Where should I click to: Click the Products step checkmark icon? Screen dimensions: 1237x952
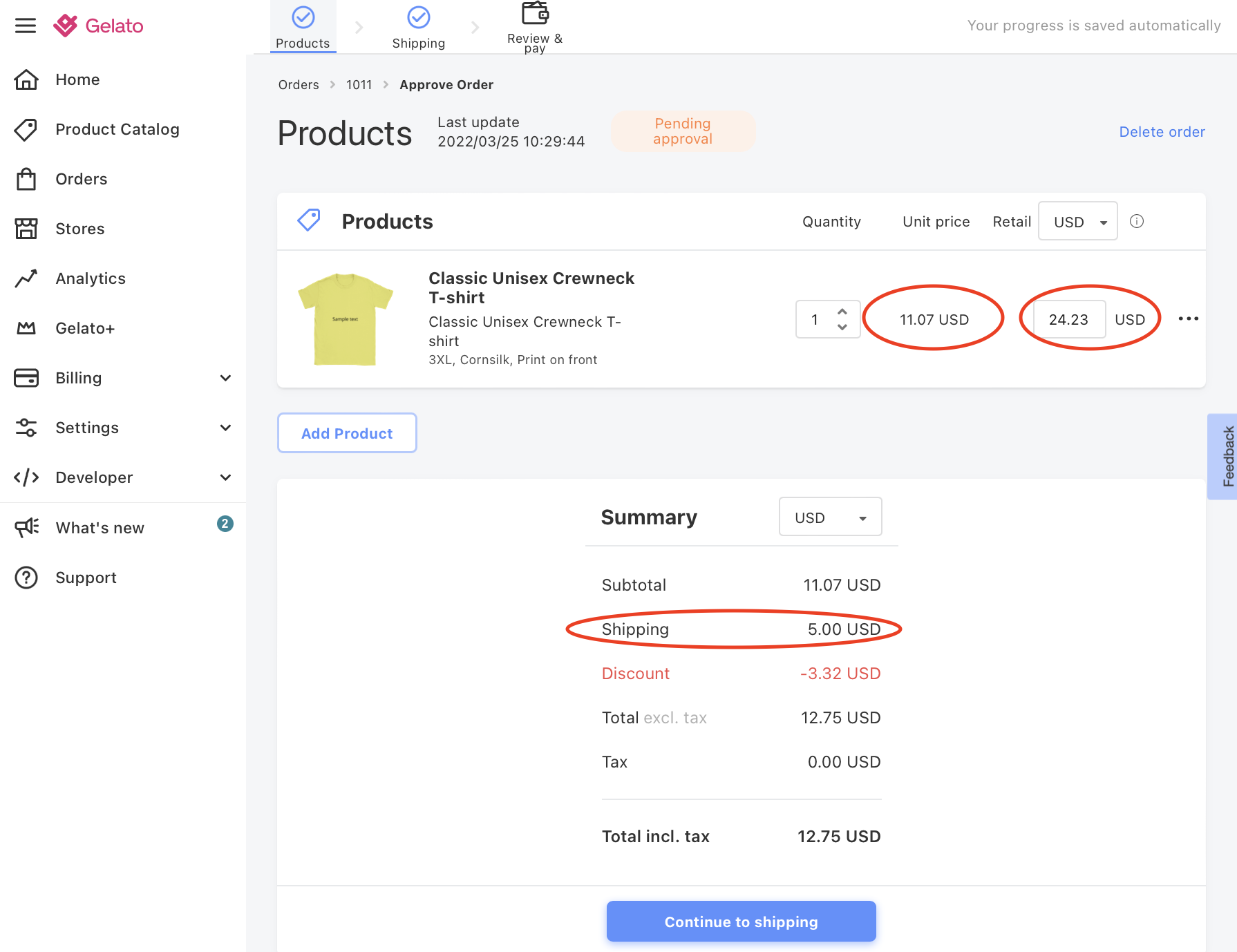tap(303, 17)
